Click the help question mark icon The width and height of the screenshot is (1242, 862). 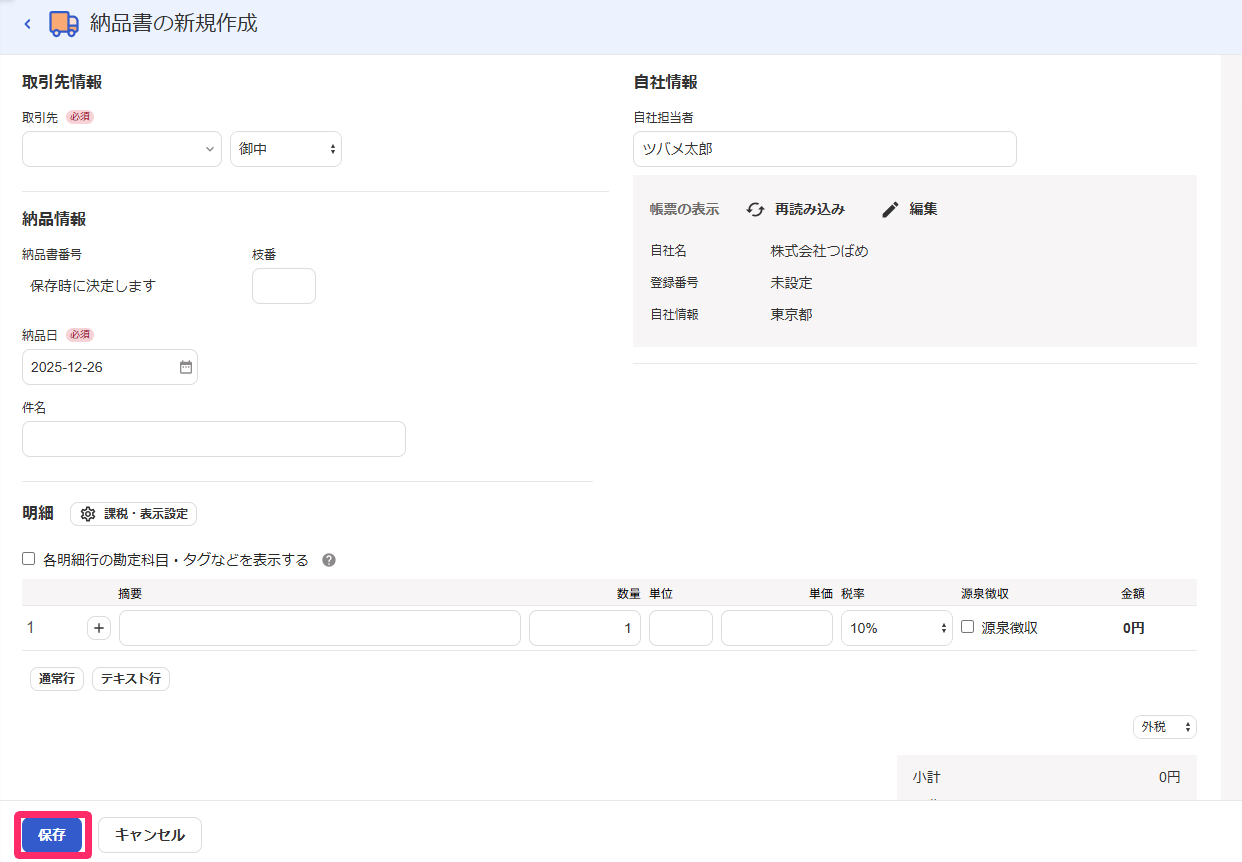(x=329, y=560)
